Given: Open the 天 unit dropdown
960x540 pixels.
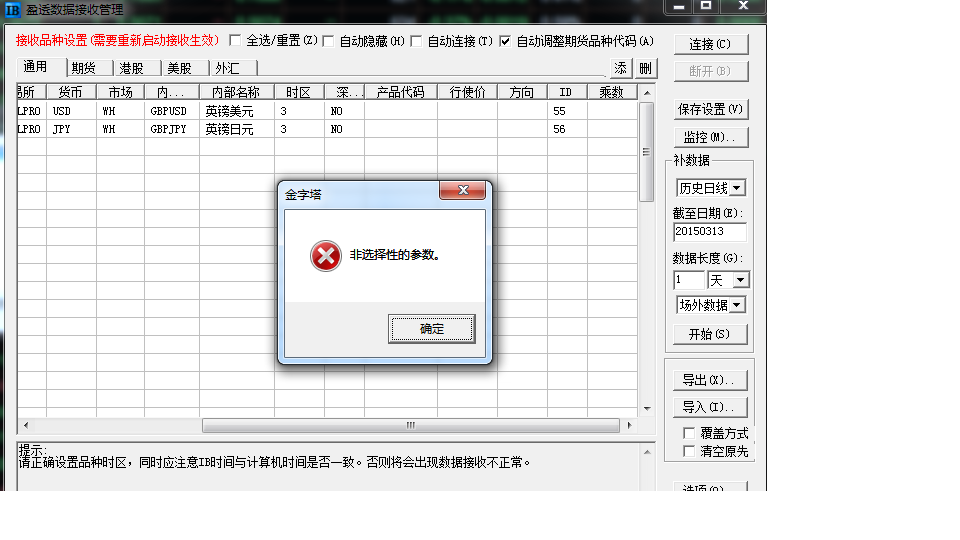Looking at the screenshot, I should pos(741,280).
